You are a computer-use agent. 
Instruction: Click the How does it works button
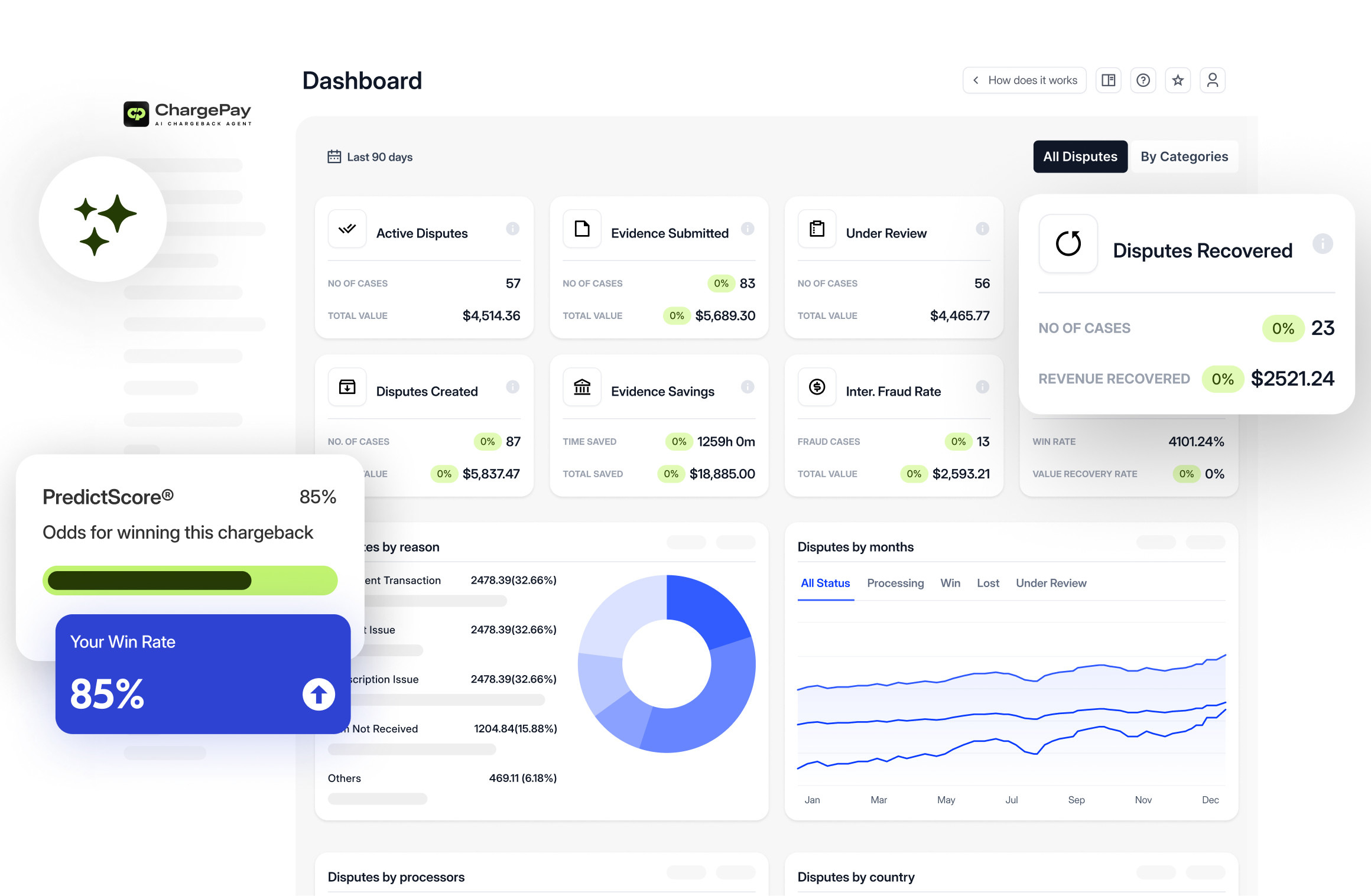pos(1025,80)
